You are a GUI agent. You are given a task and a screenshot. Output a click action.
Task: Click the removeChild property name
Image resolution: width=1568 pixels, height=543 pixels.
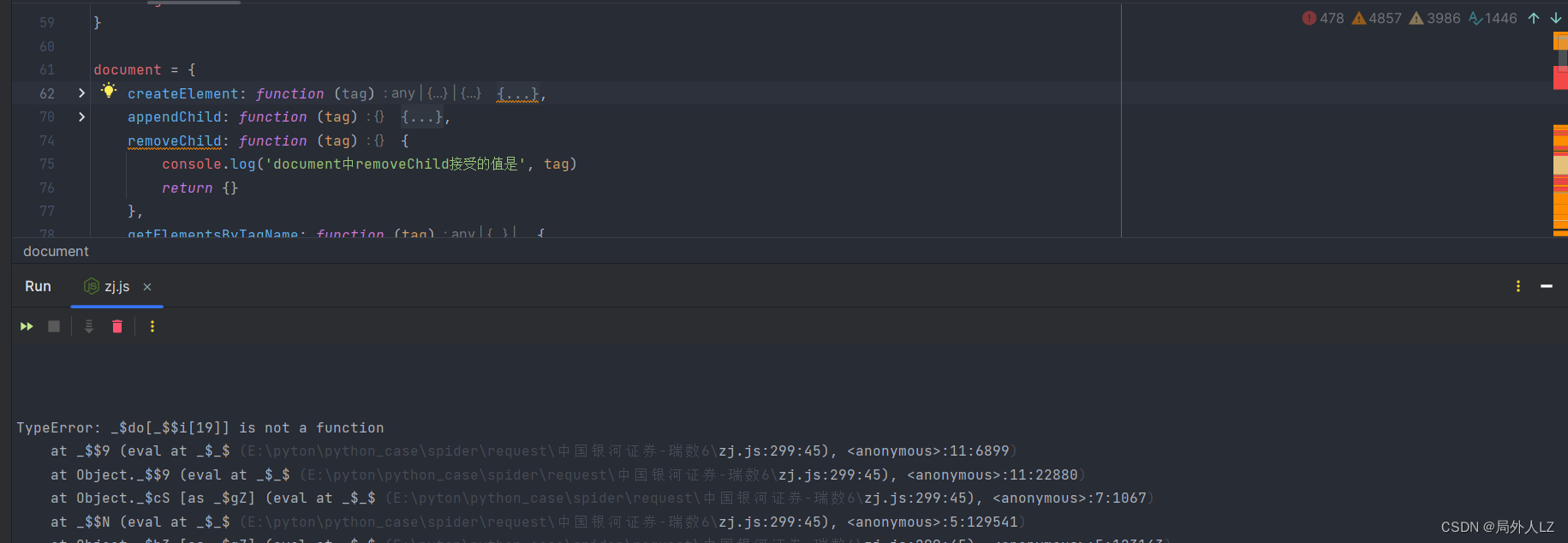(x=175, y=140)
